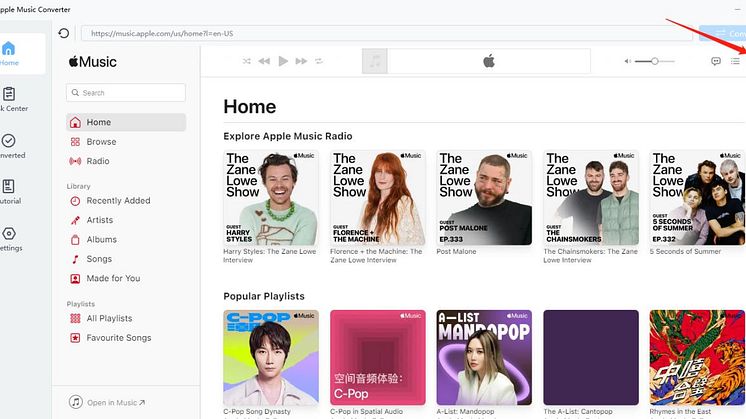Open the lyrics speech bubble icon
The height and width of the screenshot is (419, 746).
click(716, 61)
